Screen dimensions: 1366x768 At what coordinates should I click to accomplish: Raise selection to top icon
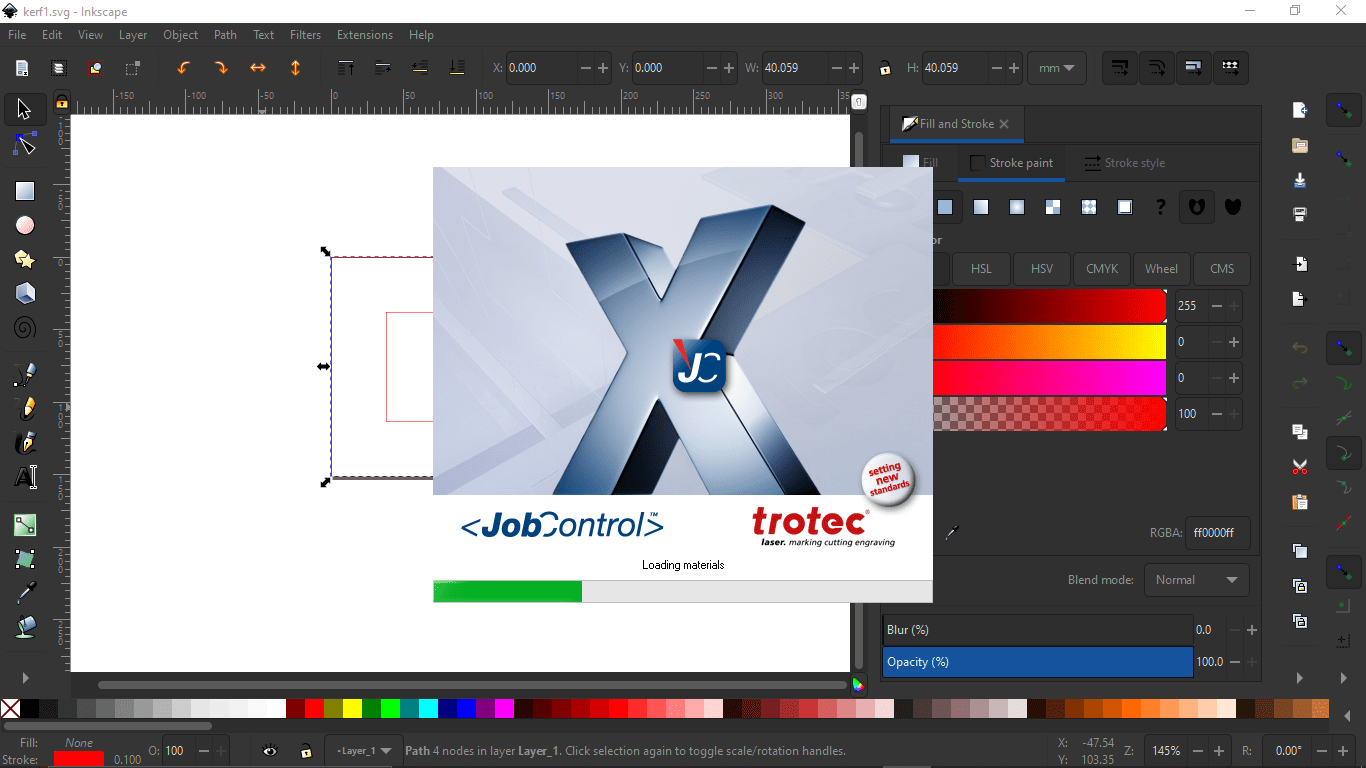click(x=345, y=68)
